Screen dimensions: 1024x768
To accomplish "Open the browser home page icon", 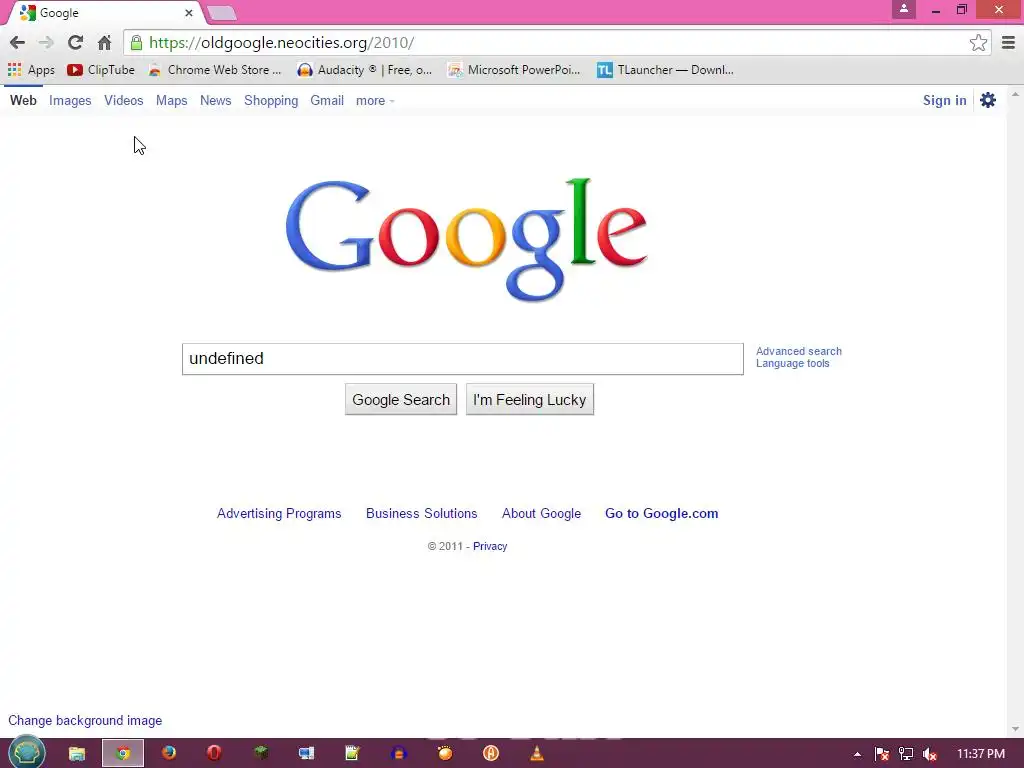I will click(104, 43).
